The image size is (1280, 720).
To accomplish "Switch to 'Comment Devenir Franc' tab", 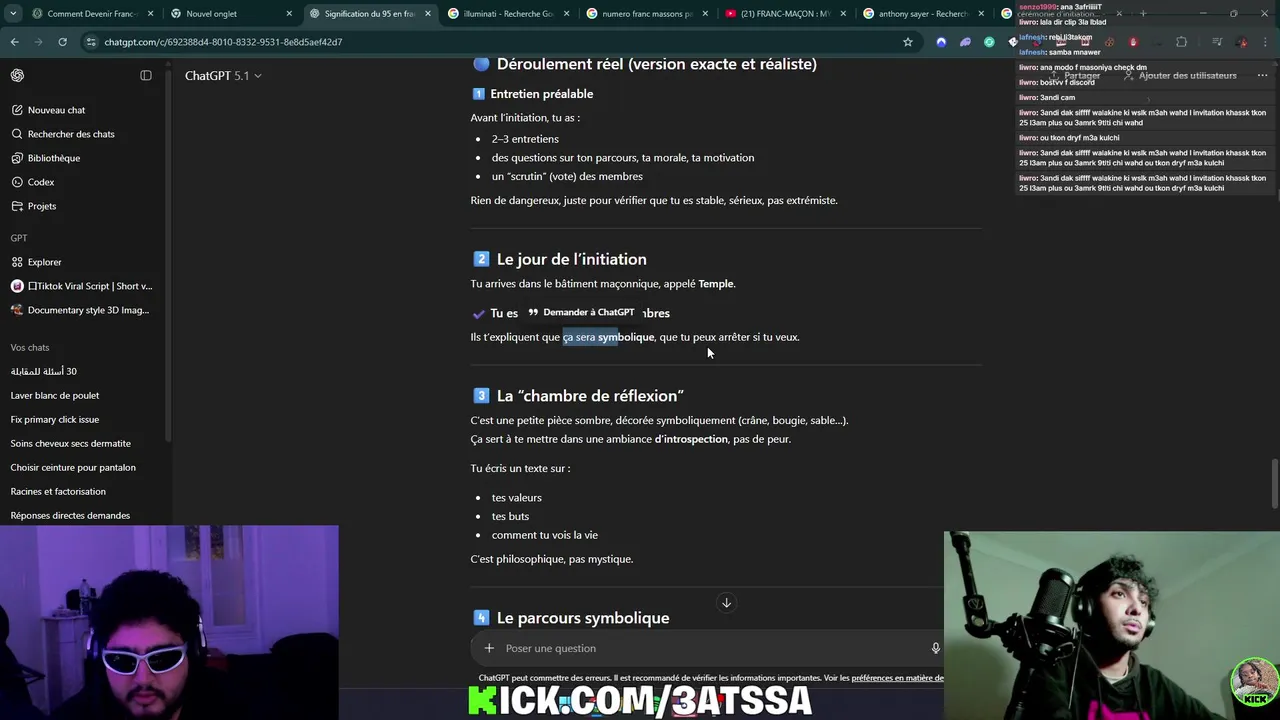I will coord(90,14).
